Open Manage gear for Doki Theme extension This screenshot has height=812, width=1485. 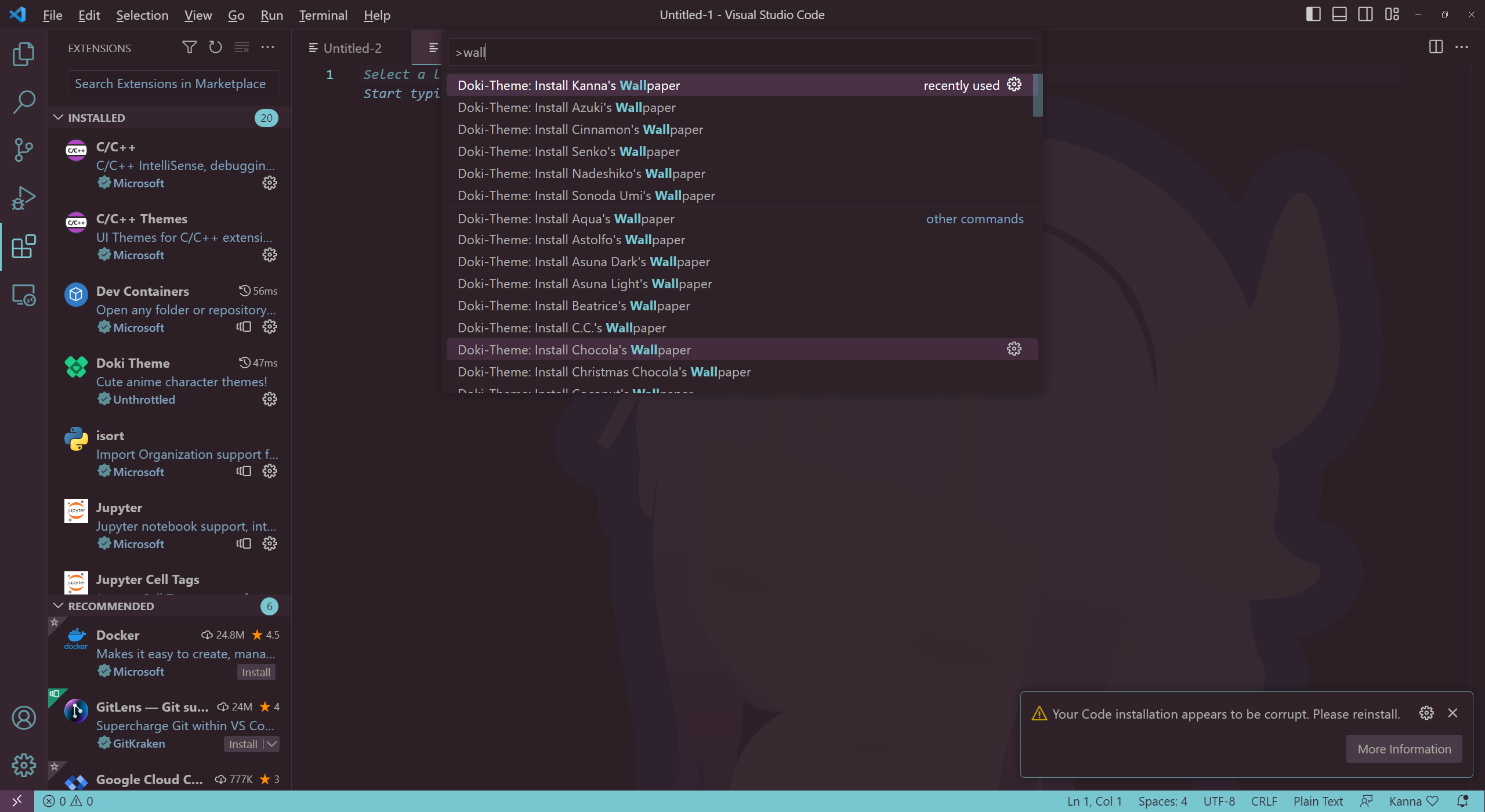269,399
